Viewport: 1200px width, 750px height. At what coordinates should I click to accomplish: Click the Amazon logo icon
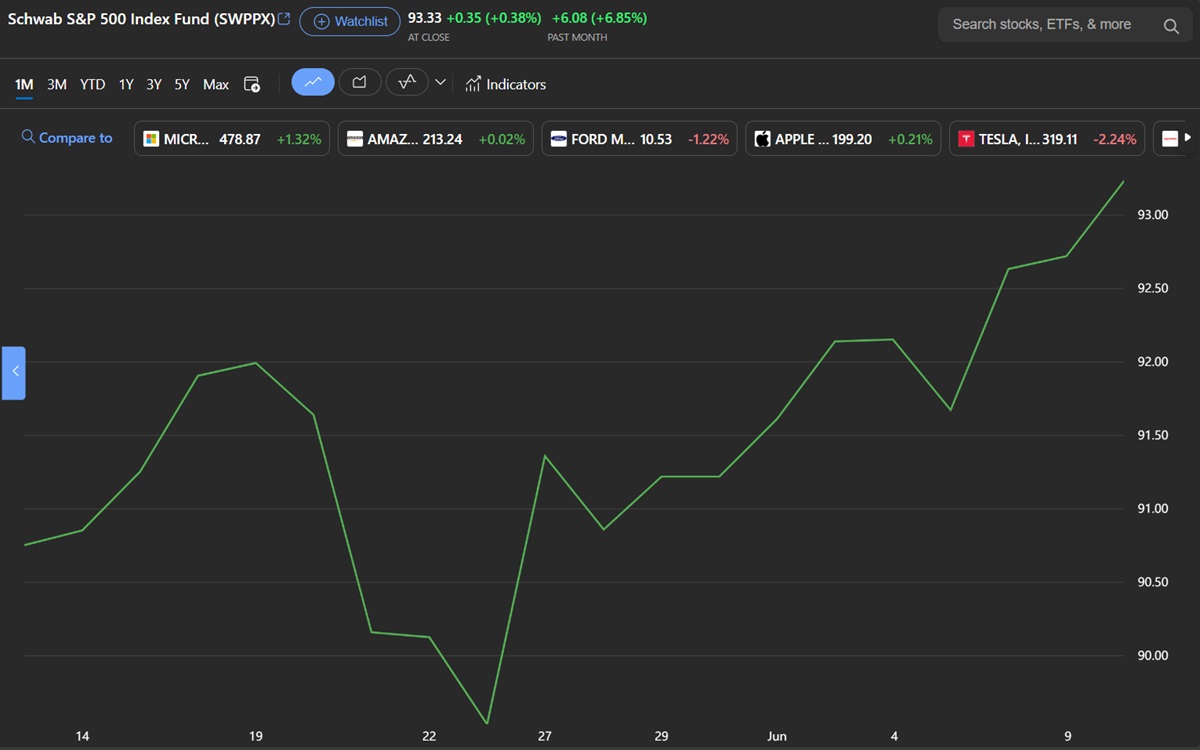point(355,139)
